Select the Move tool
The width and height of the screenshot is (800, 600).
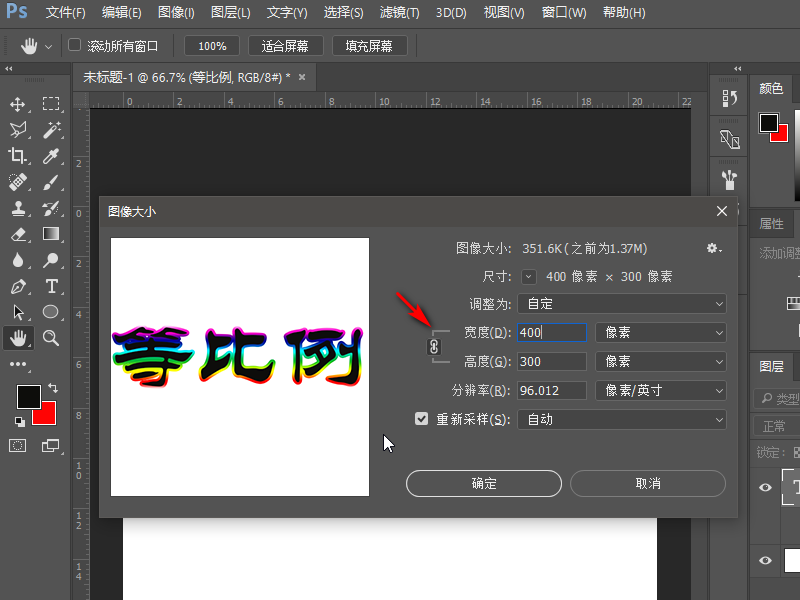coord(18,105)
